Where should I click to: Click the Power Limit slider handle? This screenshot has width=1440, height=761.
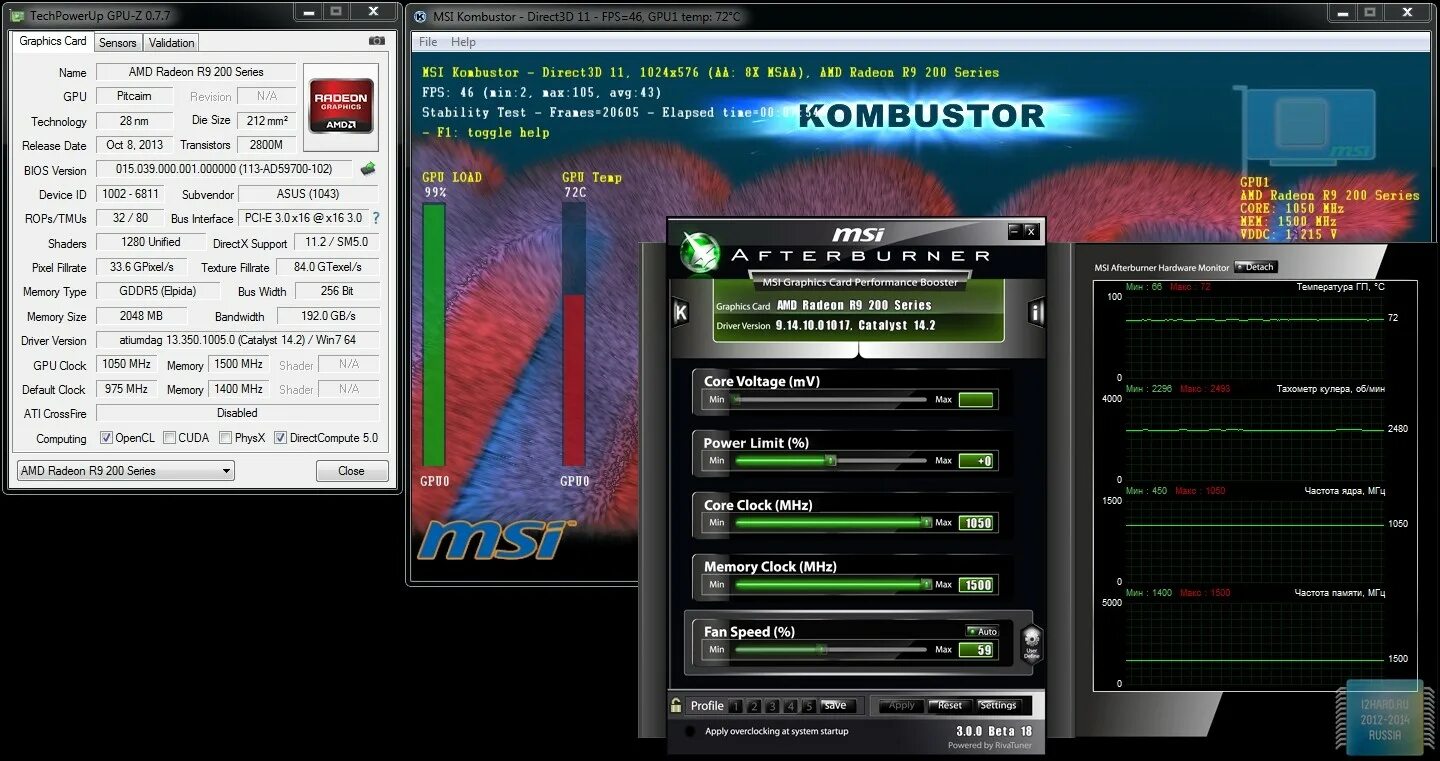click(x=830, y=461)
